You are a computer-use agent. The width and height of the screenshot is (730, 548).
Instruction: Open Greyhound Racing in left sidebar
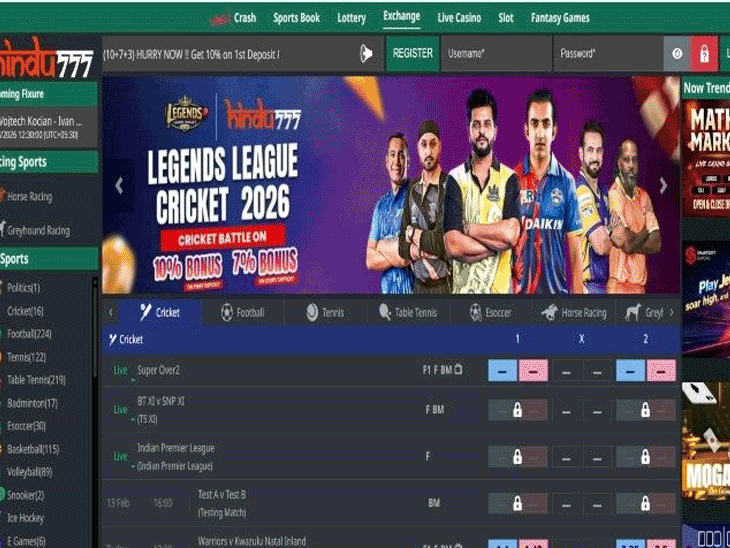(38, 230)
